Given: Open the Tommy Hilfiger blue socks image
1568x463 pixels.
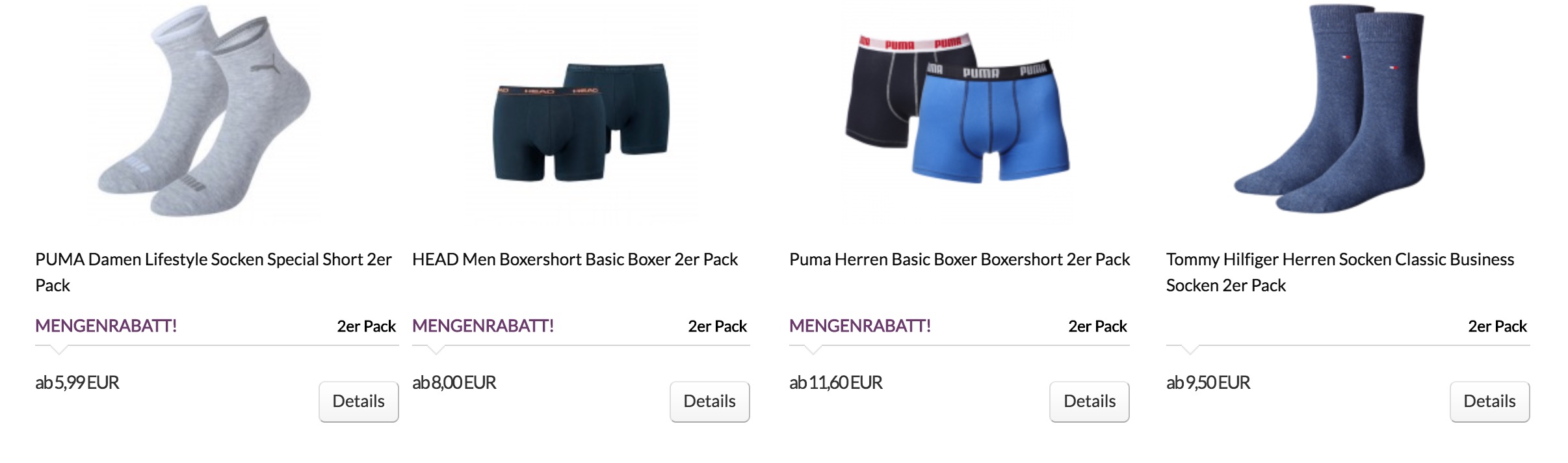Looking at the screenshot, I should (x=1329, y=109).
